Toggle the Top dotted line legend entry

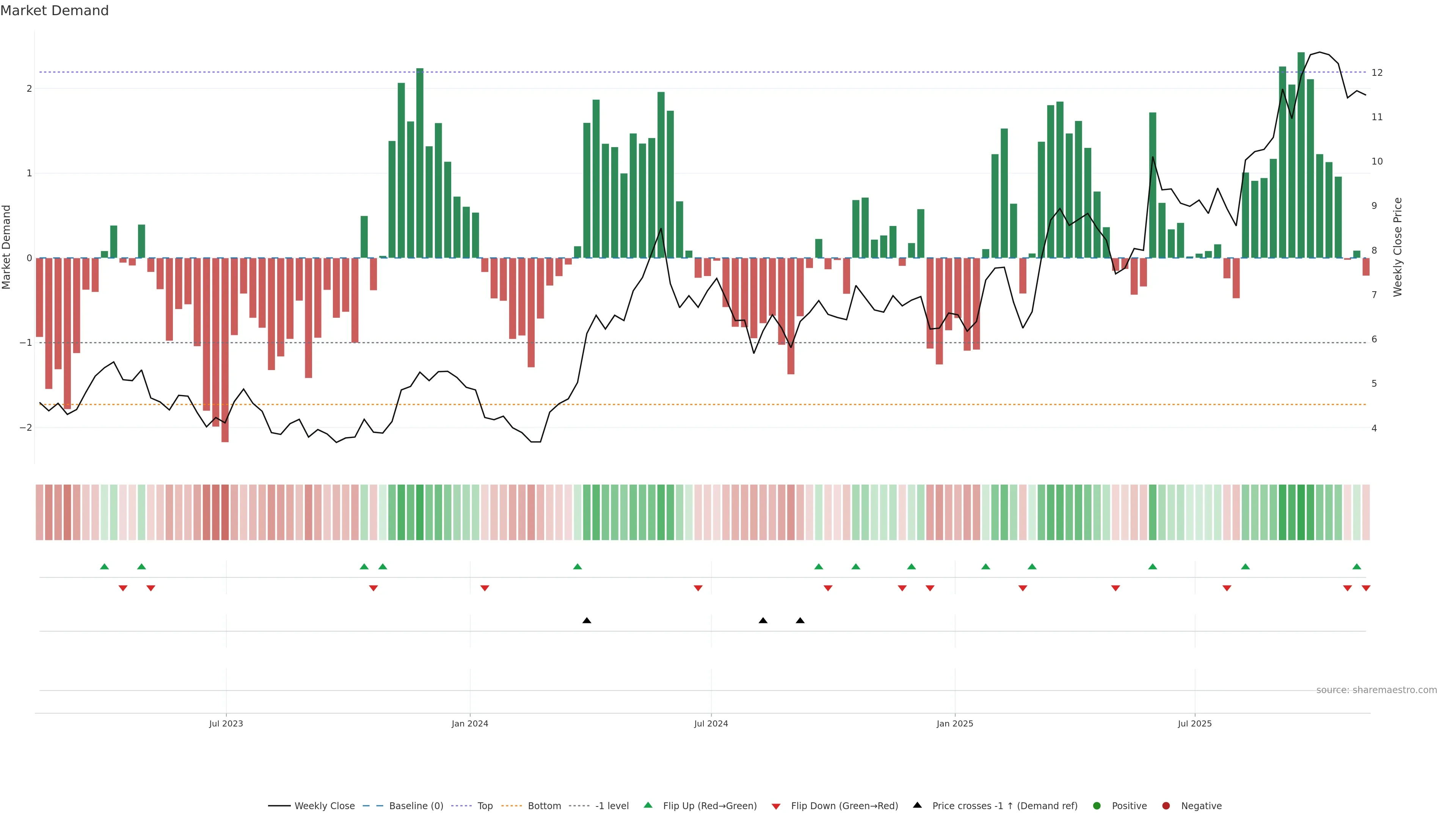pos(485,805)
